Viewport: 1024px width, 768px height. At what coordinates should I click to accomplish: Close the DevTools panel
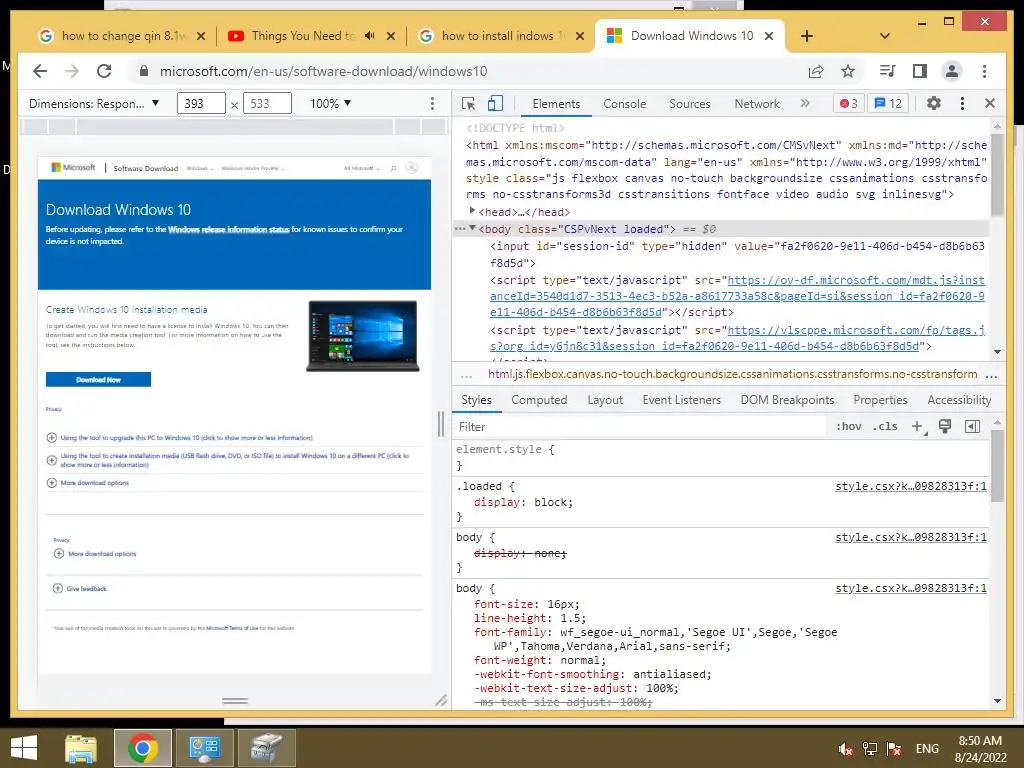[990, 103]
